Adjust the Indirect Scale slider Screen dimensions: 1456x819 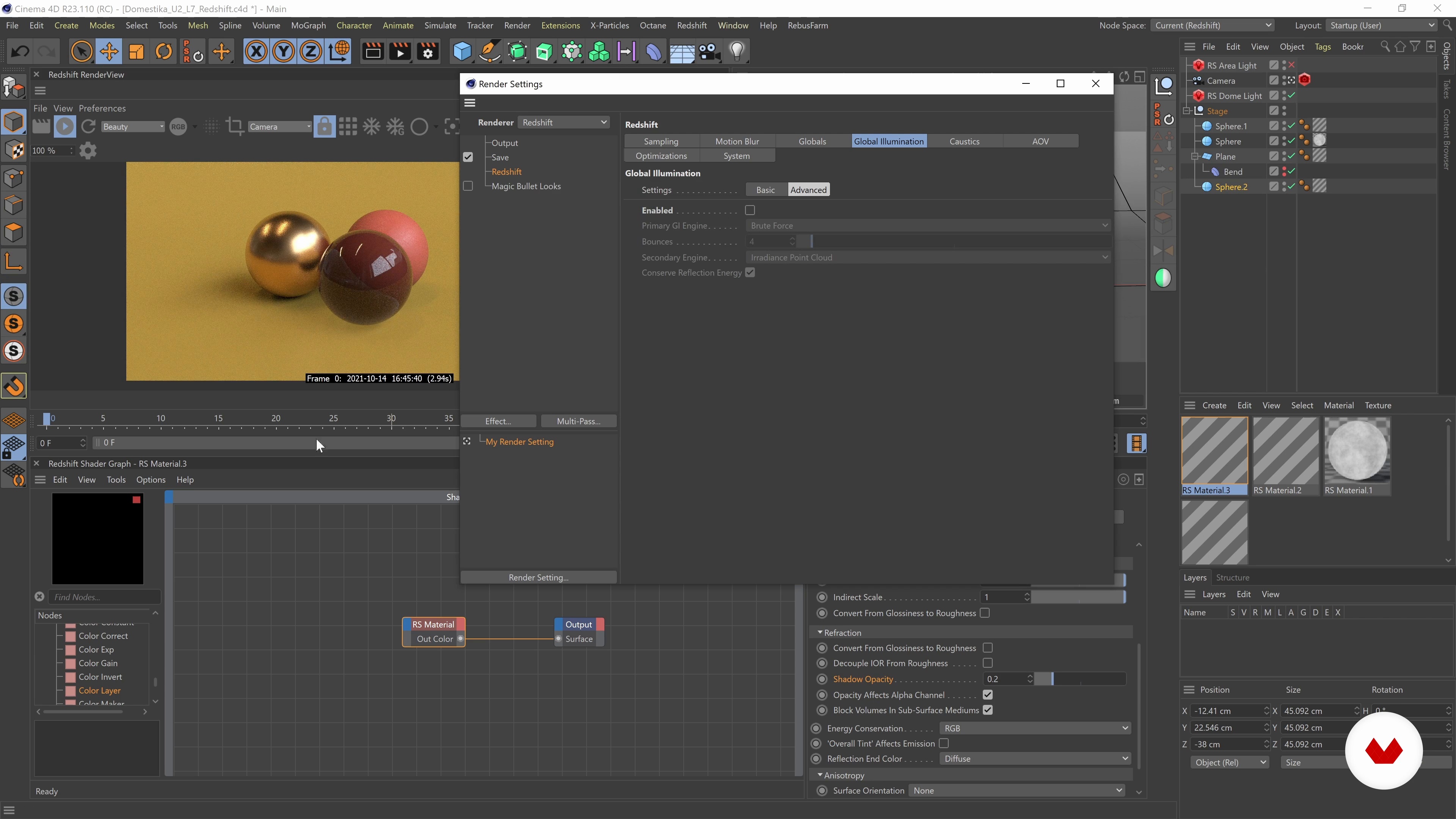(x=1078, y=597)
